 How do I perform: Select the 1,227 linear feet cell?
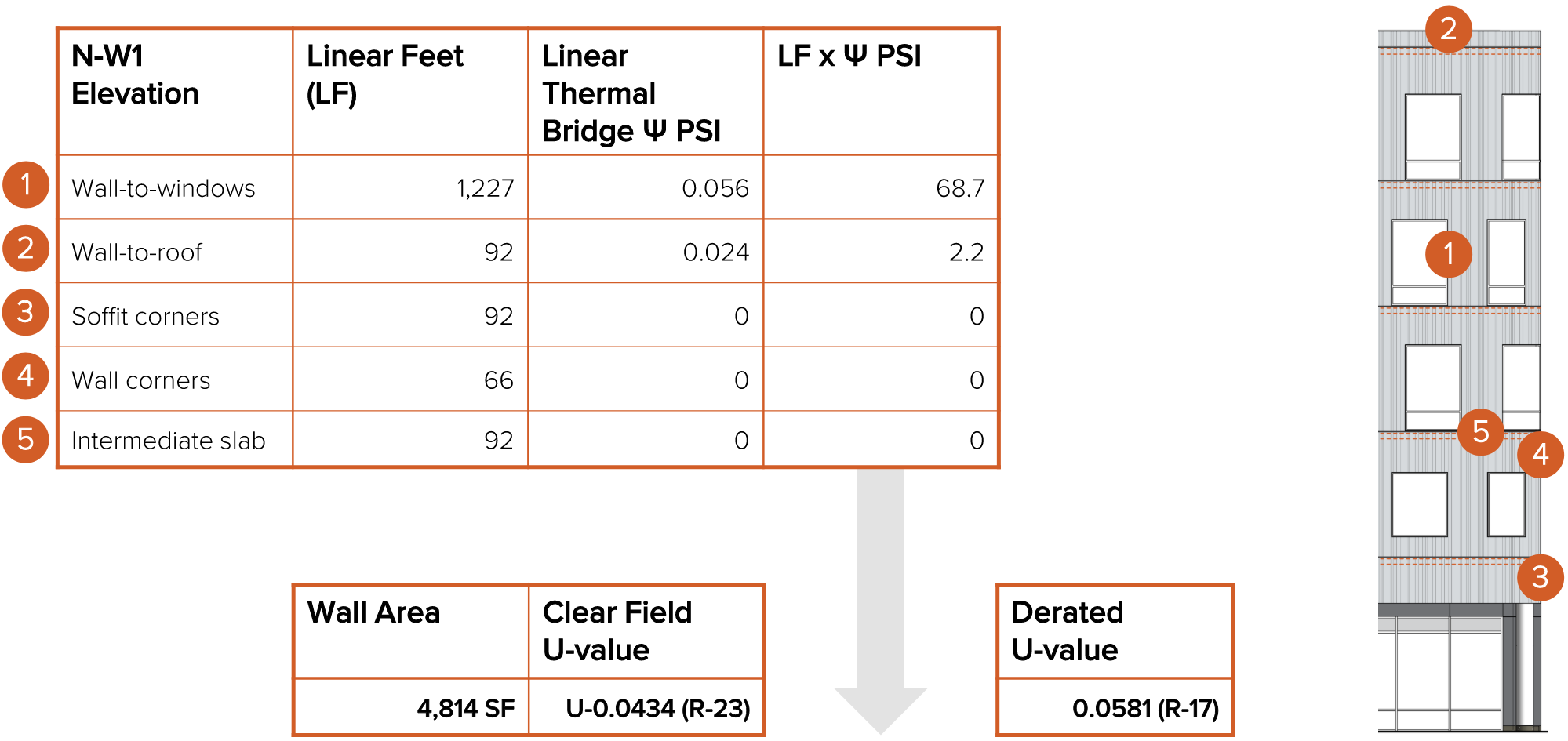click(x=485, y=188)
